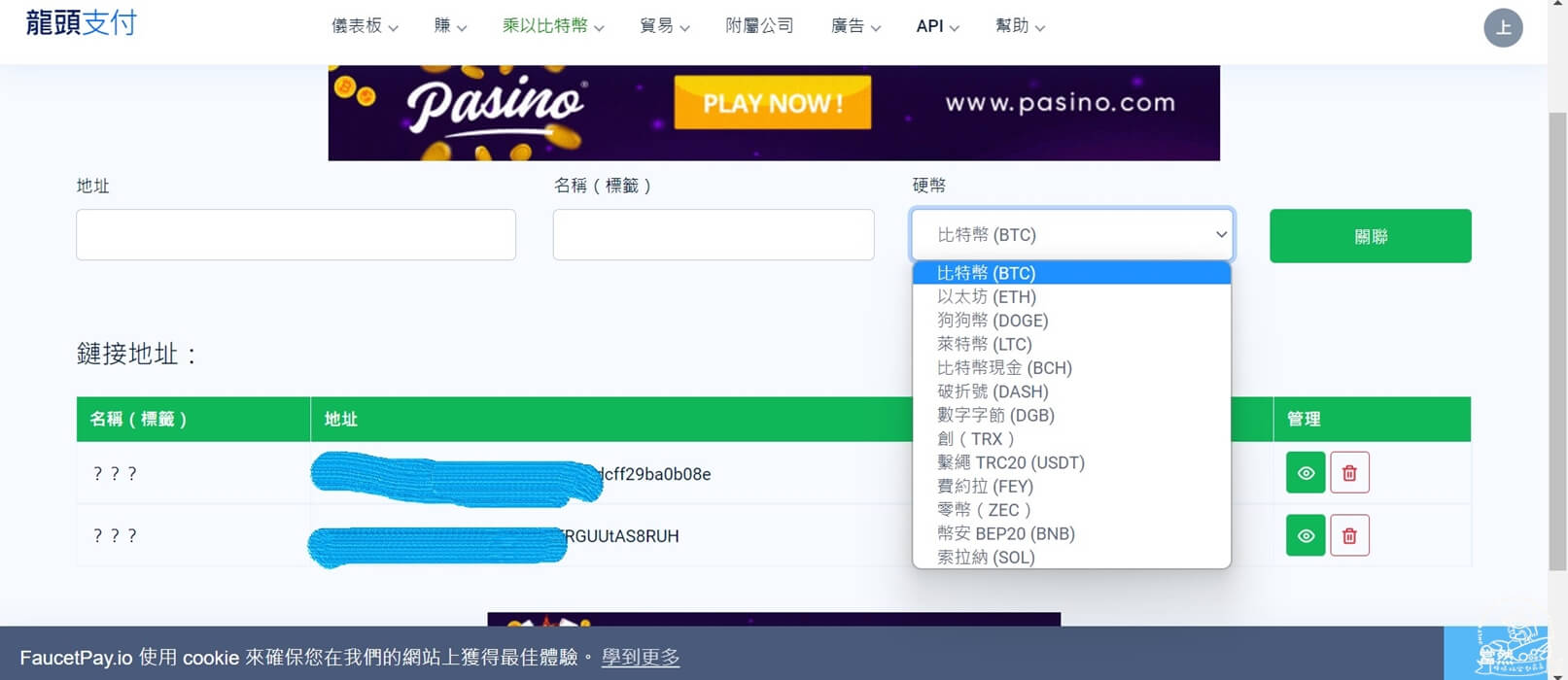1568x680 pixels.
Task: Pick TRC20 (USDT) option
Action: tap(1072, 462)
